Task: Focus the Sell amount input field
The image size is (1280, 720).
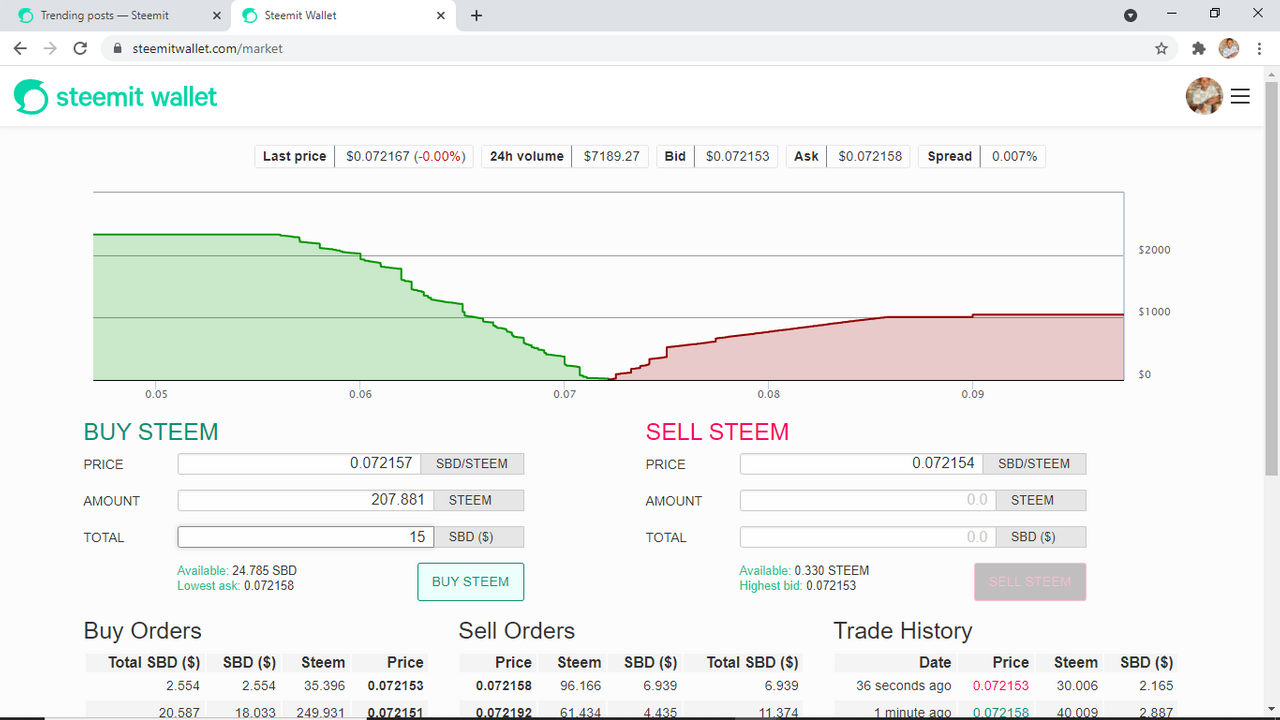Action: (866, 500)
